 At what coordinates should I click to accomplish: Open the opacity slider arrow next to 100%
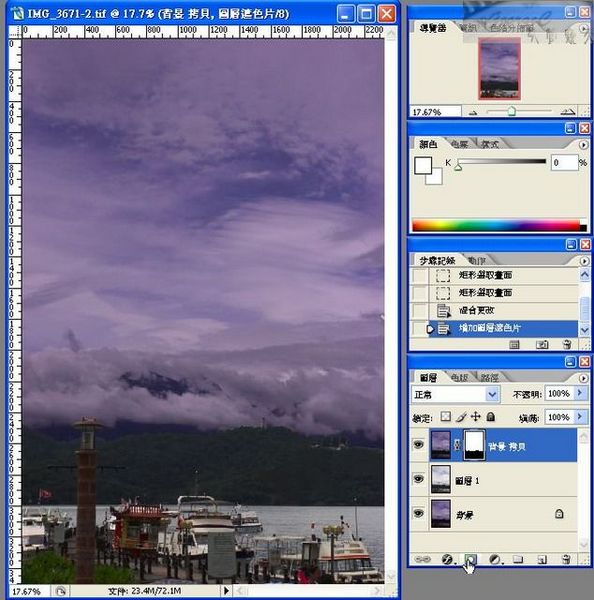(x=580, y=393)
